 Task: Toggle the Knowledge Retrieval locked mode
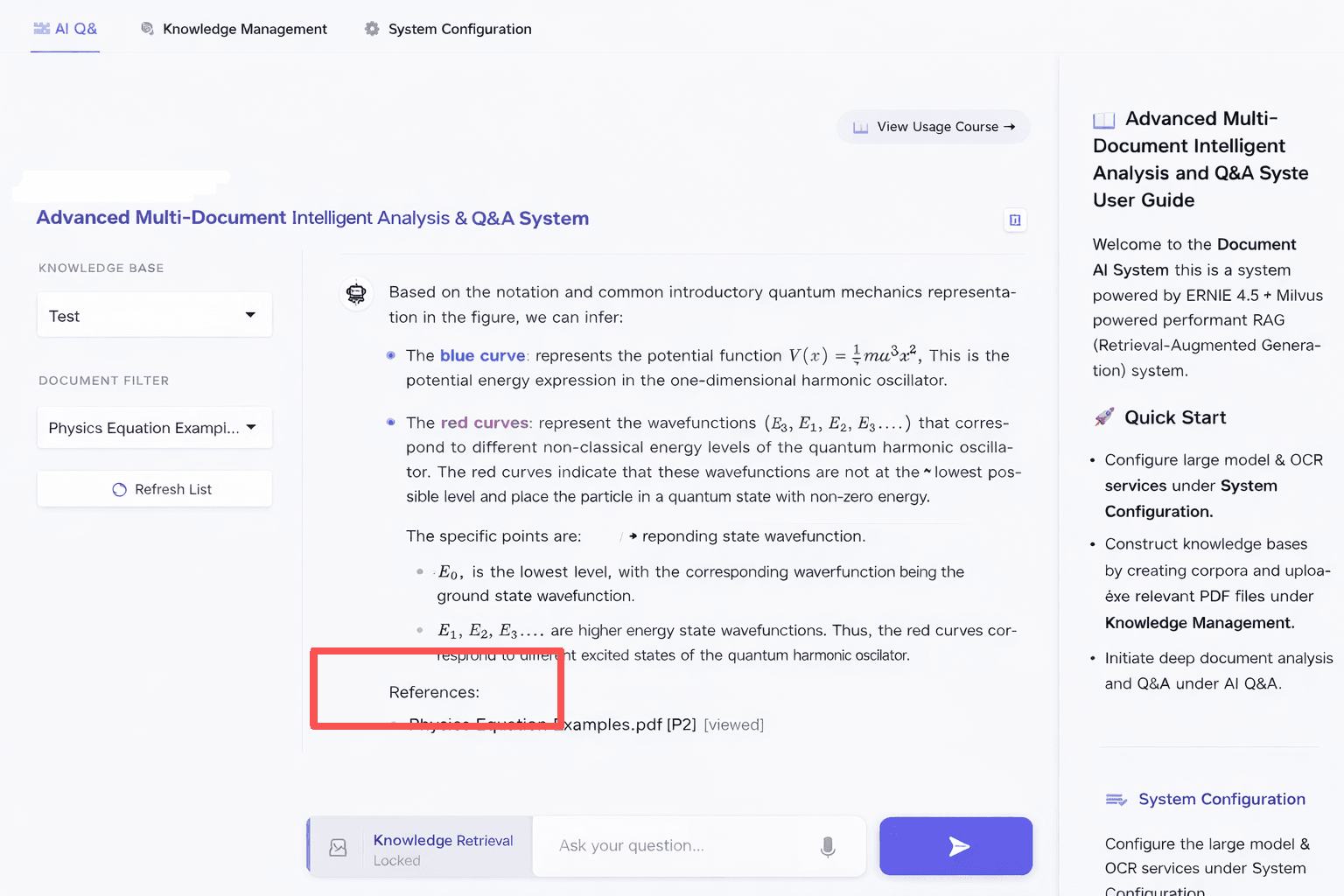tap(443, 849)
